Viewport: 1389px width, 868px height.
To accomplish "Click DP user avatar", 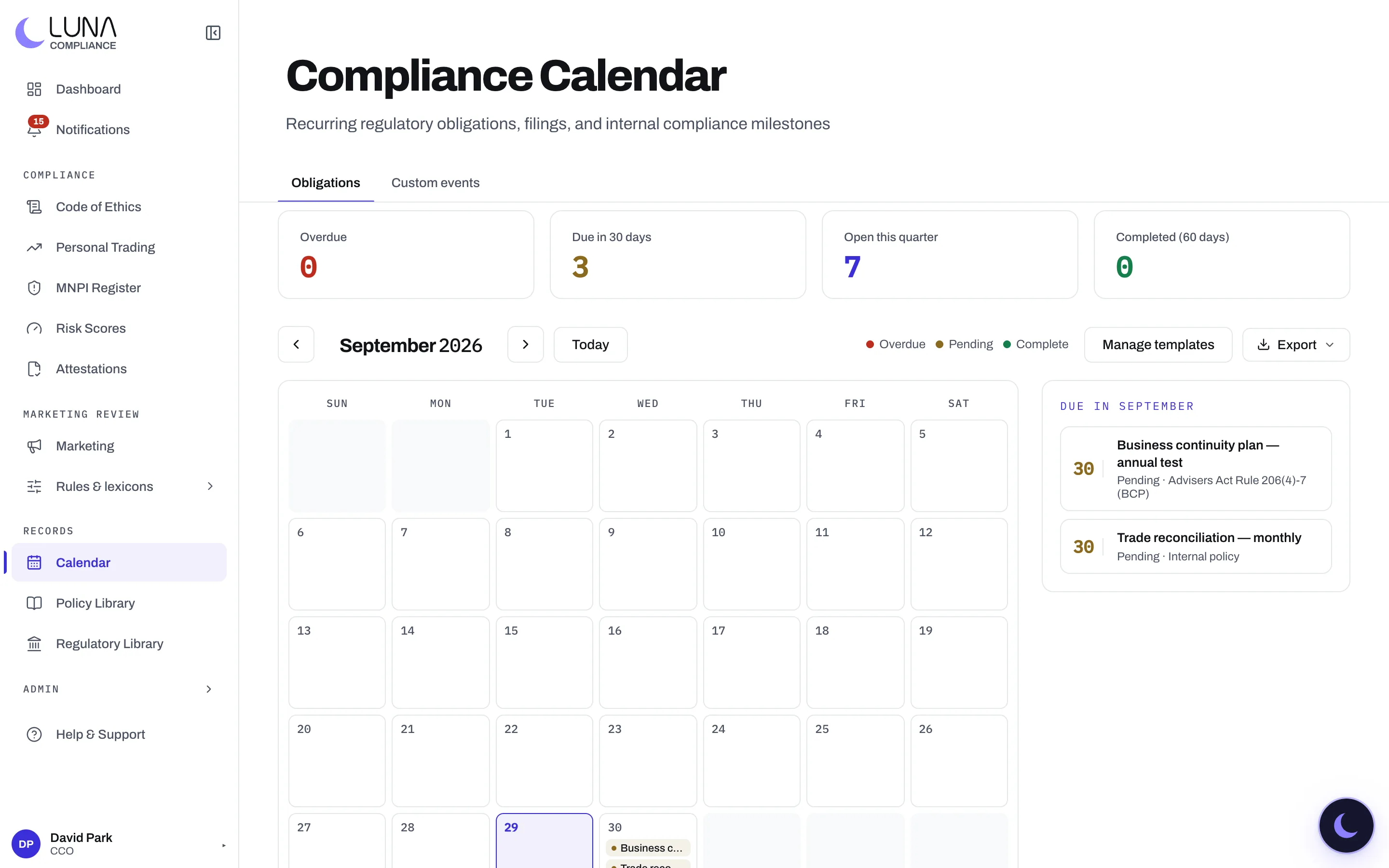I will 26,844.
